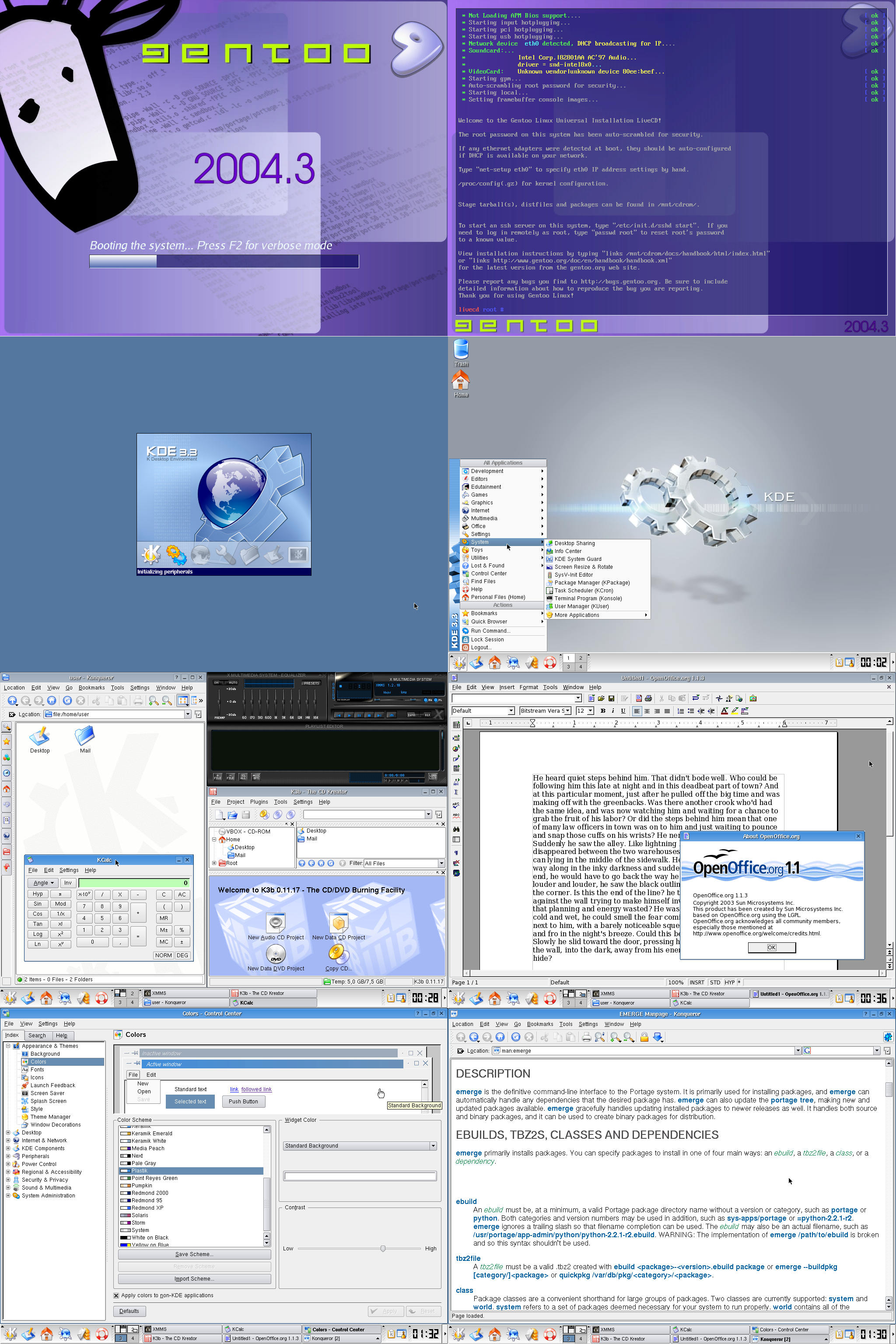896x1344 pixels.
Task: Switch to the Search tab in Control Center
Action: (x=37, y=1036)
